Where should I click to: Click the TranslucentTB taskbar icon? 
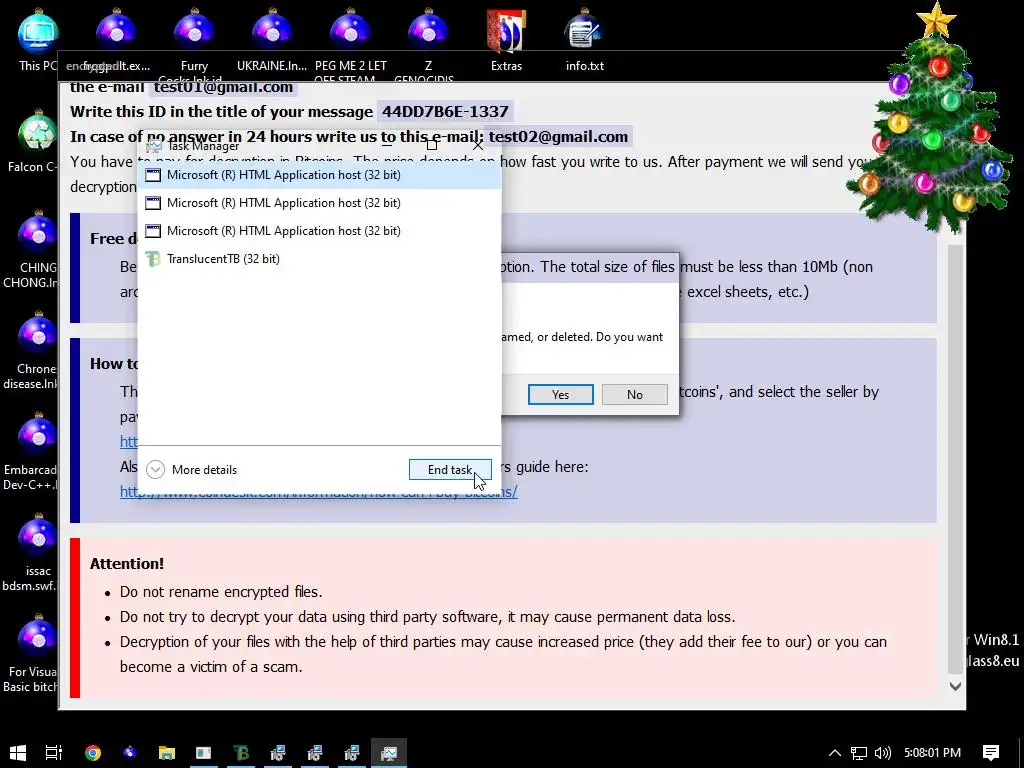[x=241, y=752]
